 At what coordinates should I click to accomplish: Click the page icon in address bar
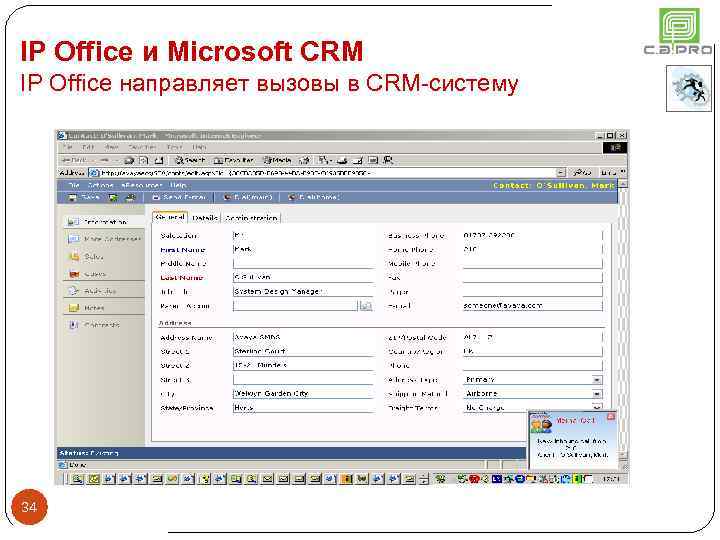[x=94, y=173]
